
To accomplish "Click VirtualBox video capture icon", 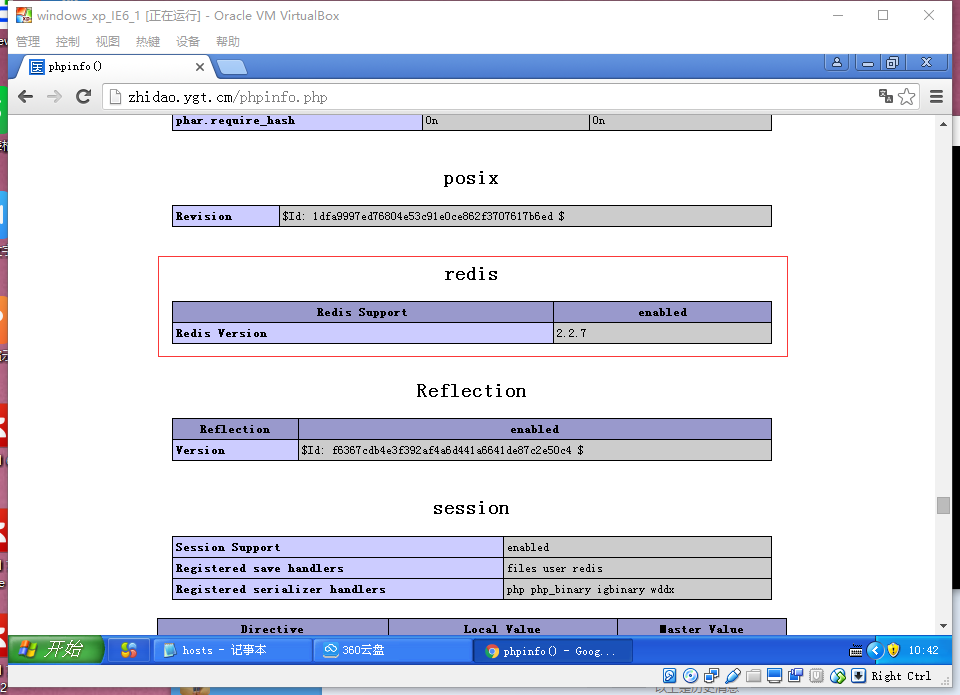I will point(795,675).
